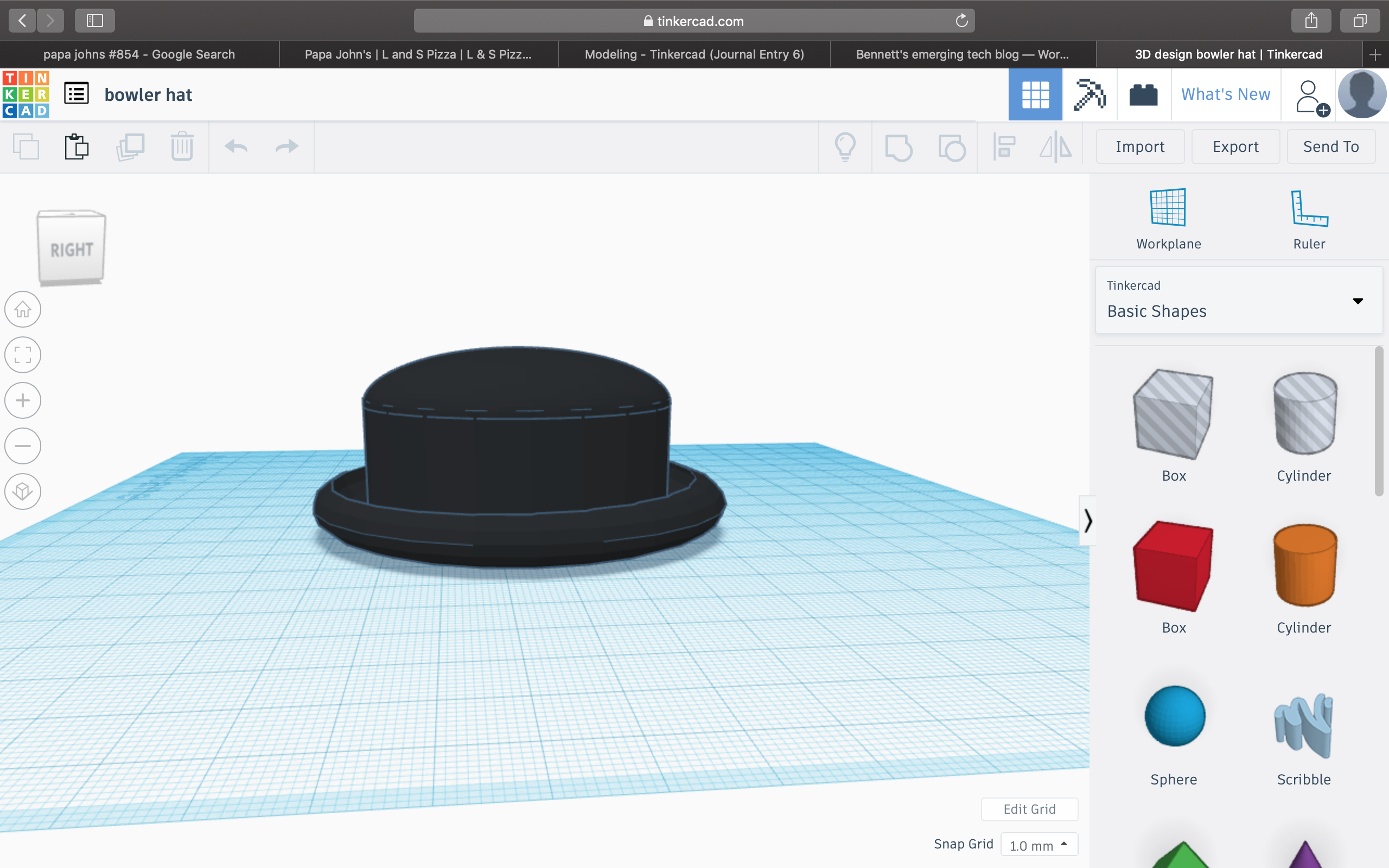Expand the Basic Shapes dropdown
1389x868 pixels.
click(x=1358, y=301)
